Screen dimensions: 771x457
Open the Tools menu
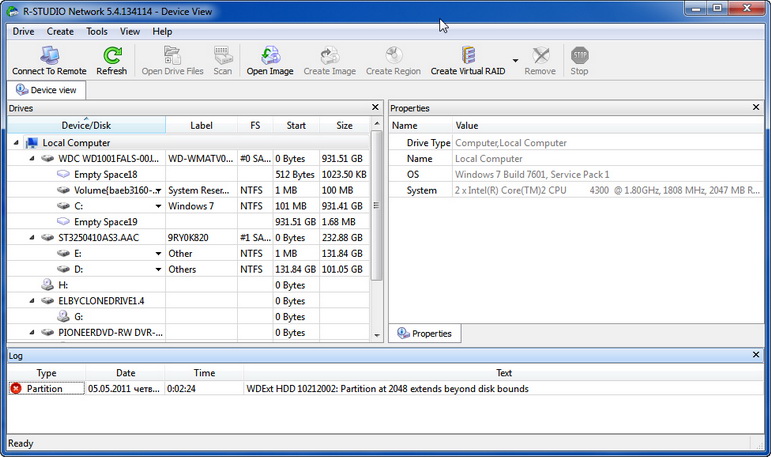click(x=97, y=31)
